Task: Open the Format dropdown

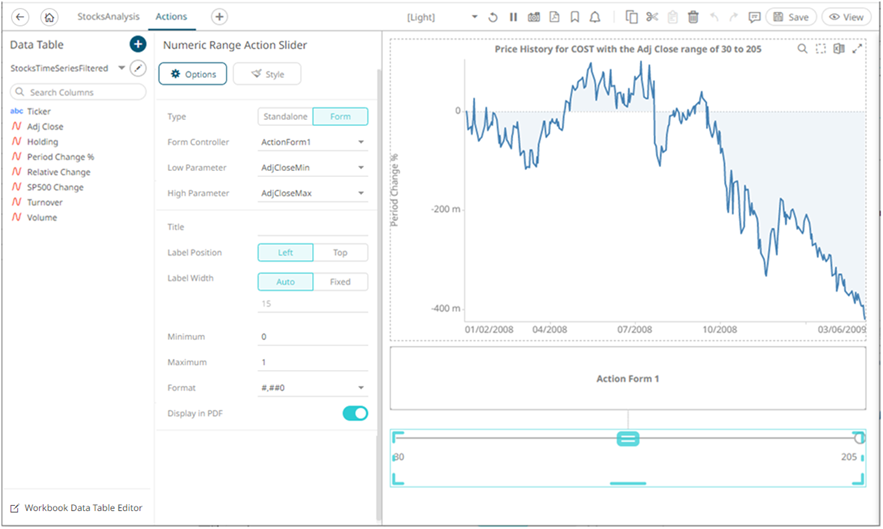Action: click(312, 388)
